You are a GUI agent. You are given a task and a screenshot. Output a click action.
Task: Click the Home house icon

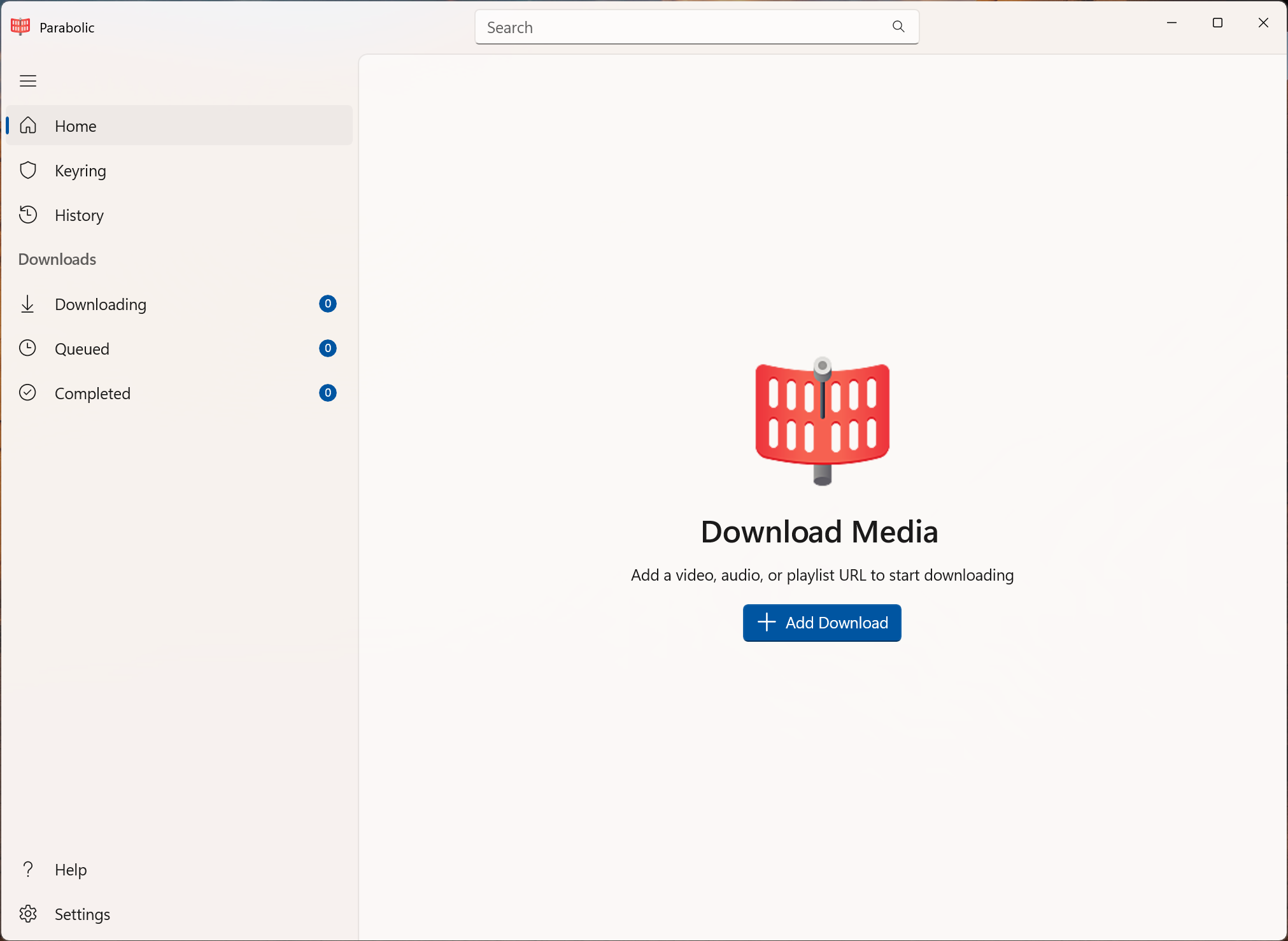point(28,125)
